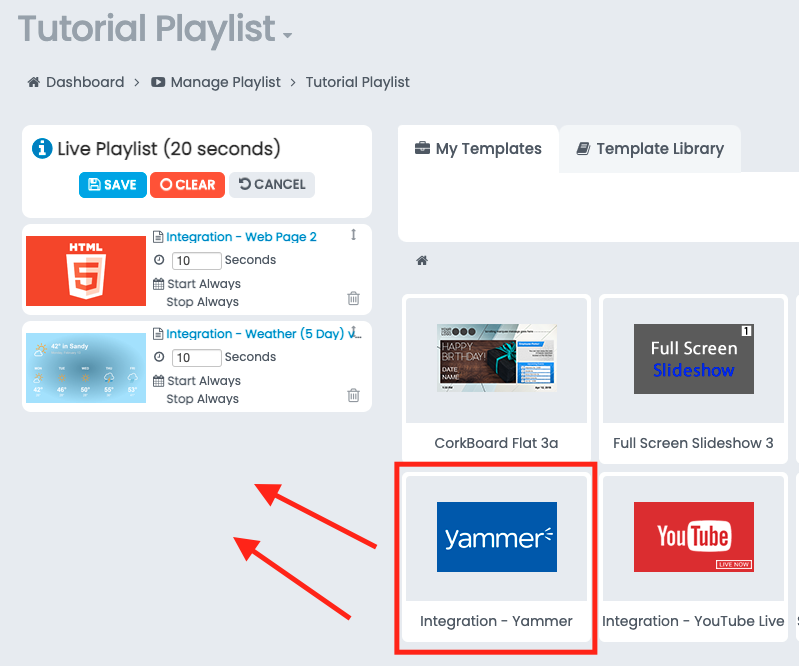Select the YouTube Live template thumbnail

[x=694, y=537]
